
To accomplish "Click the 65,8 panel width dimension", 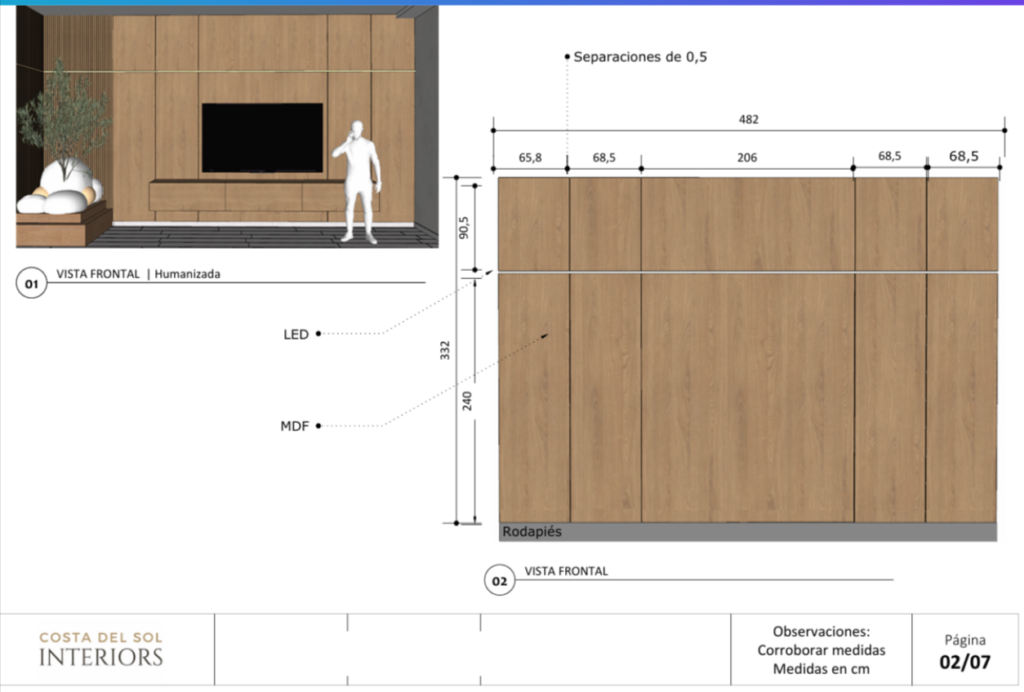I will coord(530,157).
